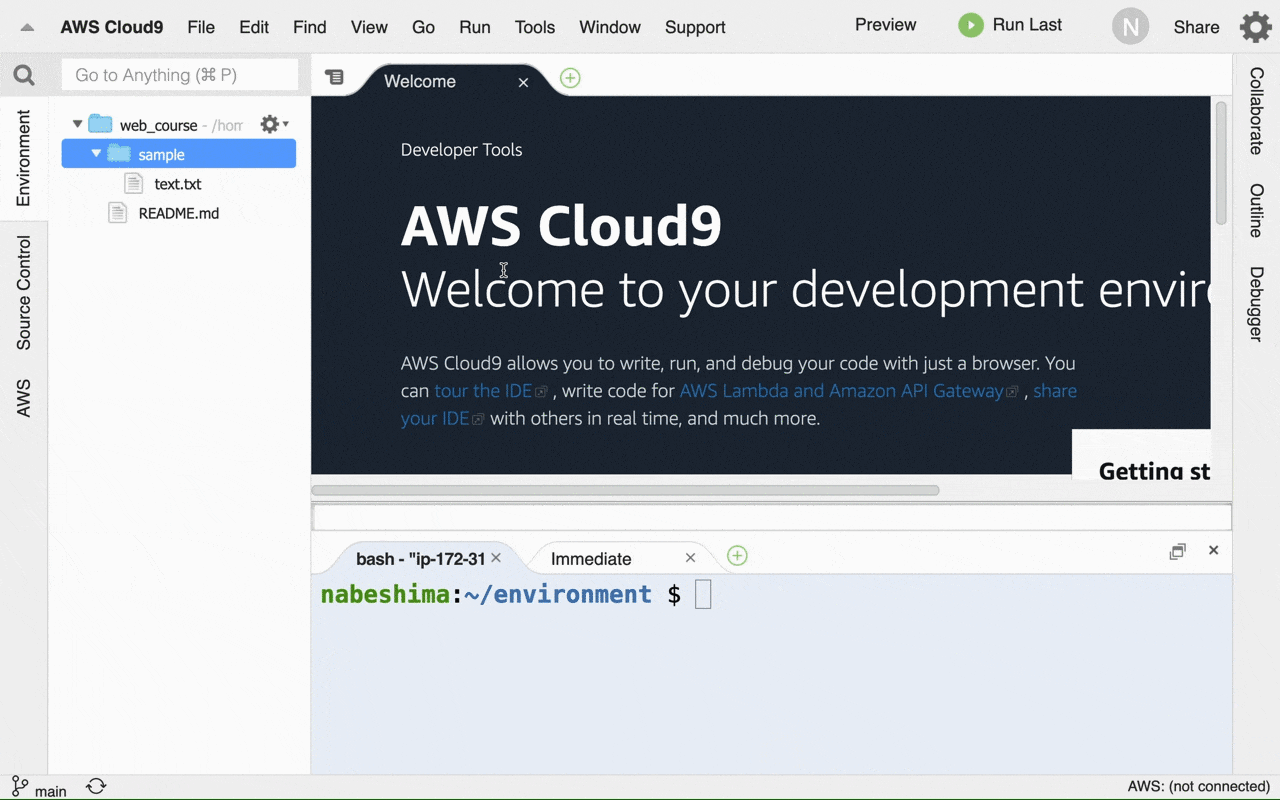Image resolution: width=1280 pixels, height=800 pixels.
Task: Select README.md in the file tree
Action: (179, 213)
